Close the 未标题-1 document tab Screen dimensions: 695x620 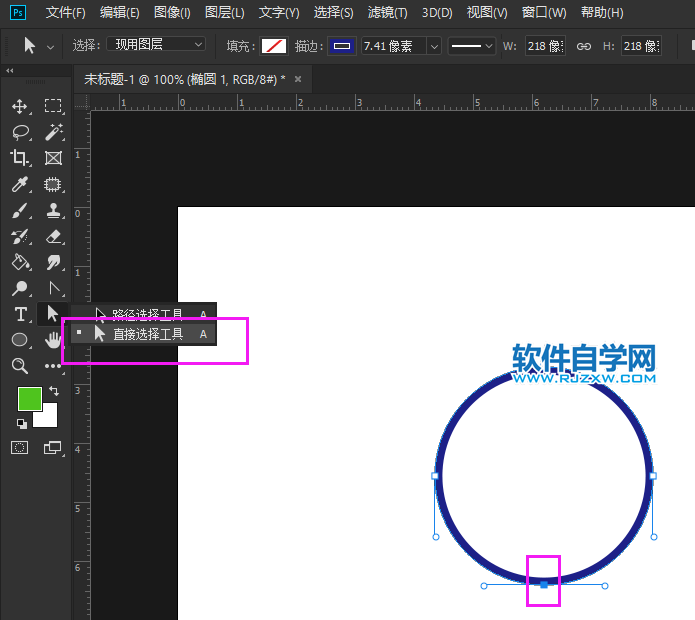point(297,78)
